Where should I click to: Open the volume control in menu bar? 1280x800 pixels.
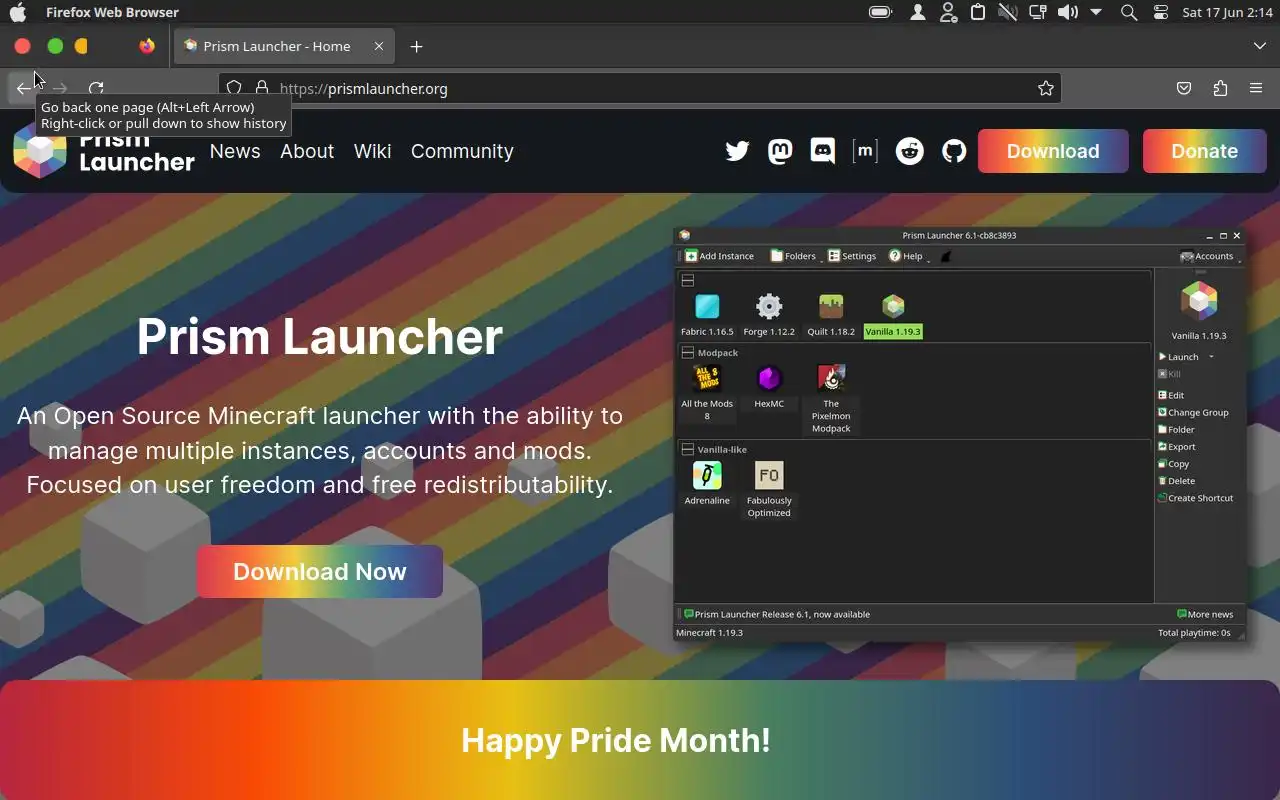click(1068, 12)
